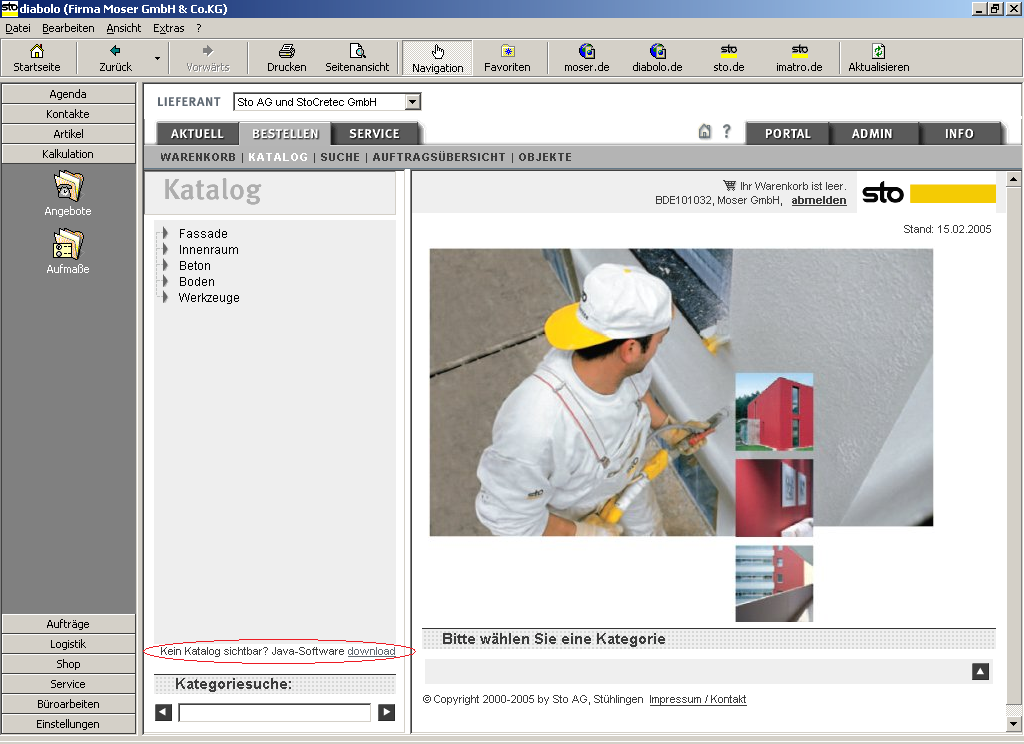Screen dimensions: 1024x744
Task: Switch to the SERVICE tab
Action: coord(374,133)
